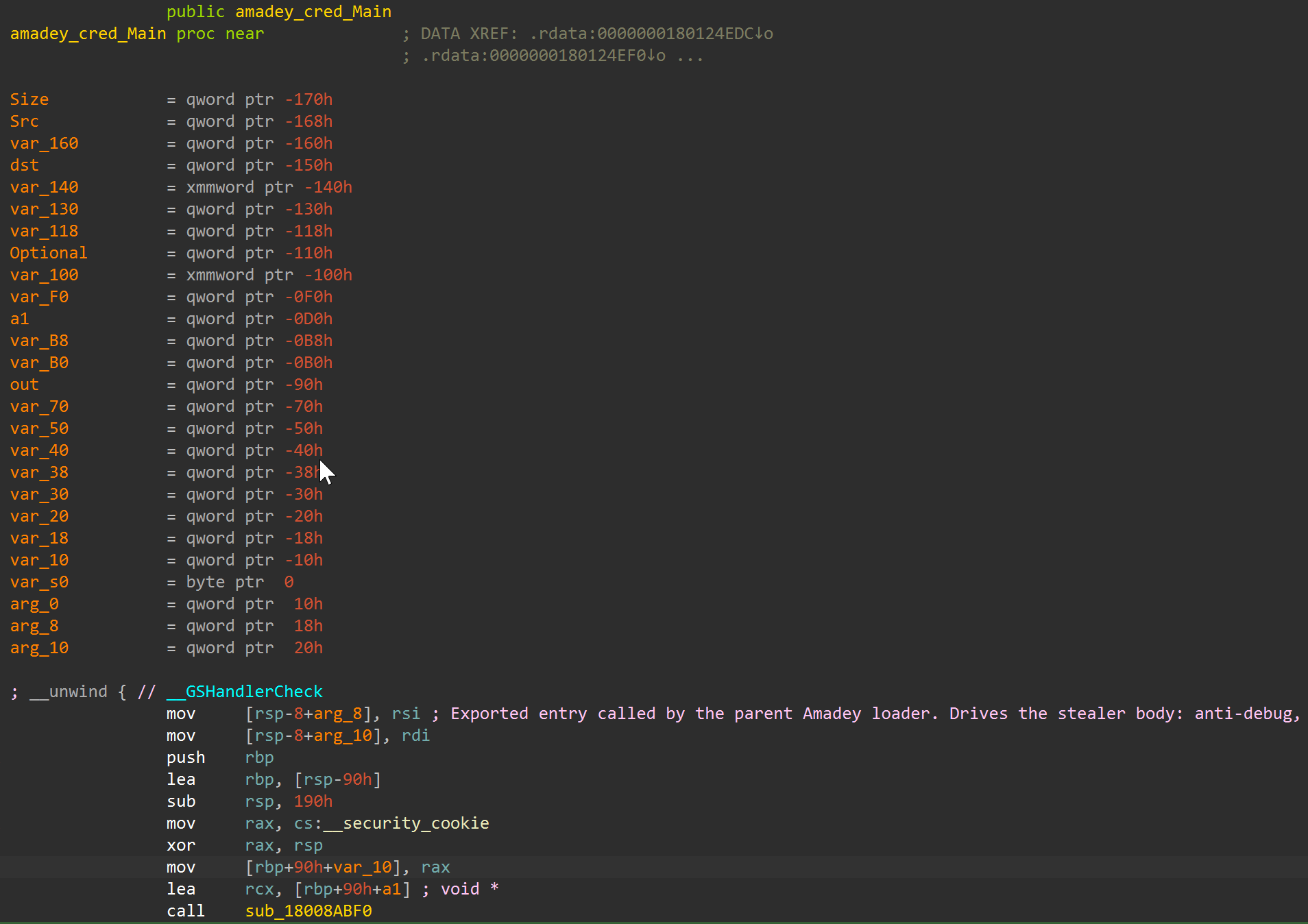Screen dimensions: 1308x924
Task: Click the __unwind comment marker
Action: click(69, 692)
